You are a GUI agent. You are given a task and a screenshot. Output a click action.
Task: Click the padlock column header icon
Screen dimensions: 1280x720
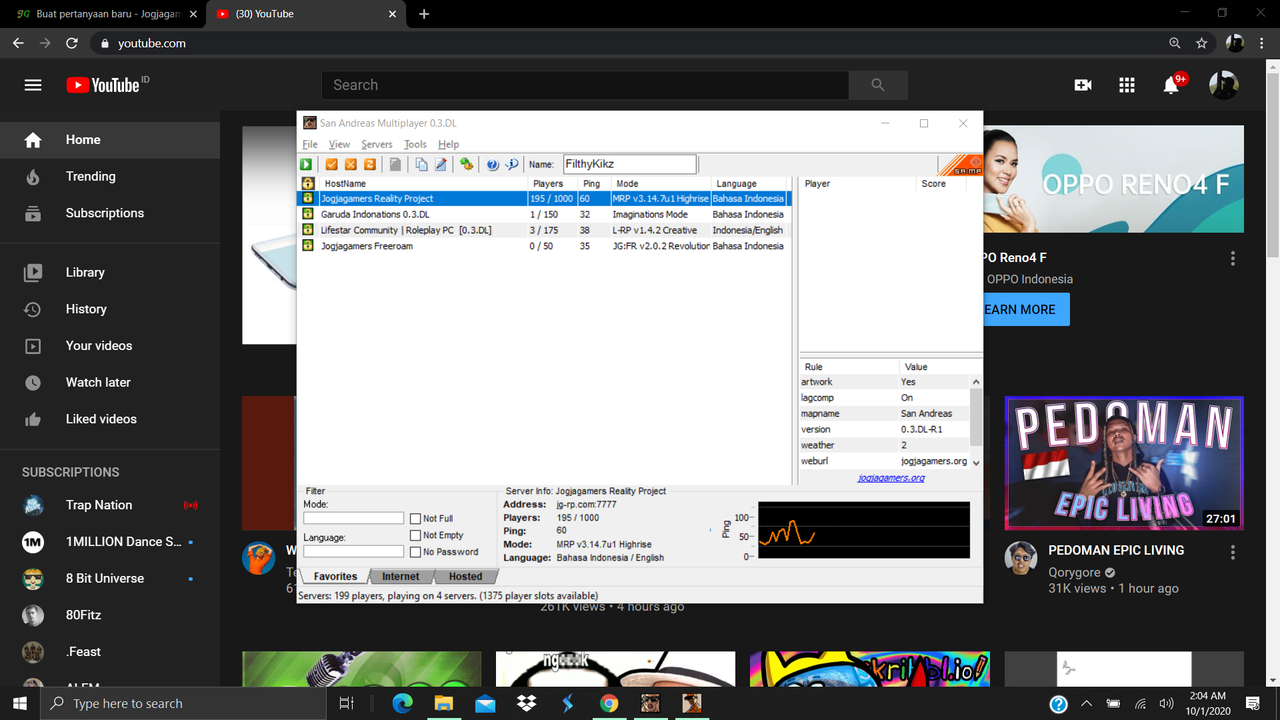coord(308,184)
